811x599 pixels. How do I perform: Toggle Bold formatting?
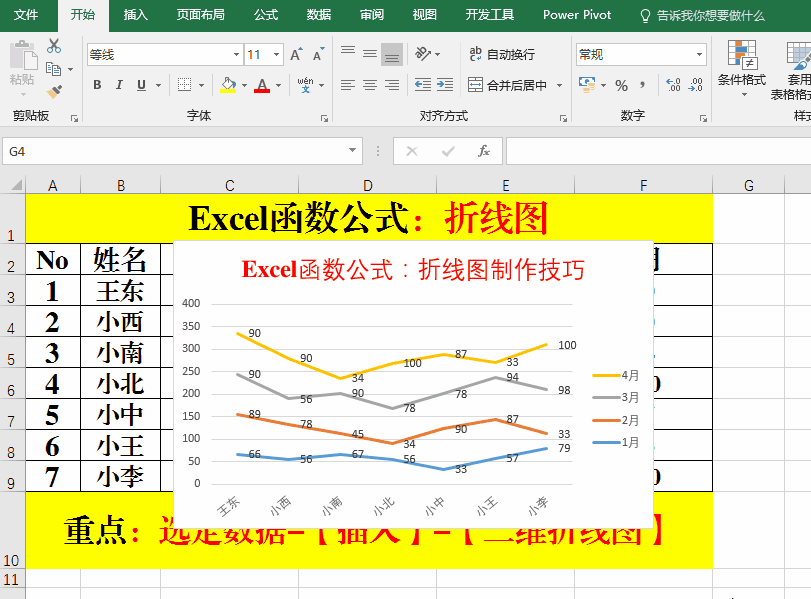97,85
